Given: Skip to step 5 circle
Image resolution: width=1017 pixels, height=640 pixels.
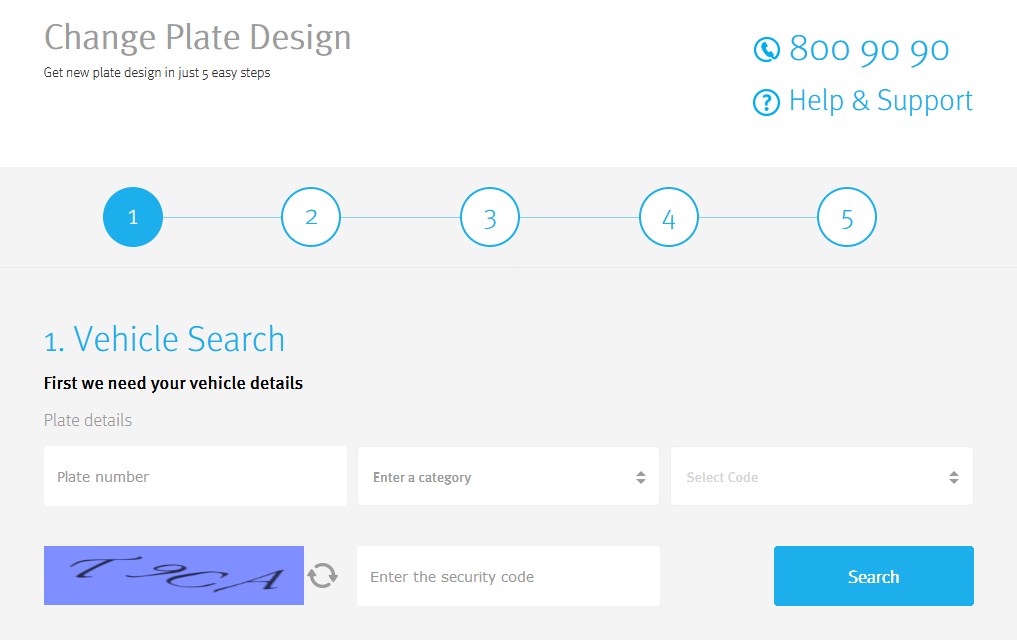Looking at the screenshot, I should coord(847,218).
